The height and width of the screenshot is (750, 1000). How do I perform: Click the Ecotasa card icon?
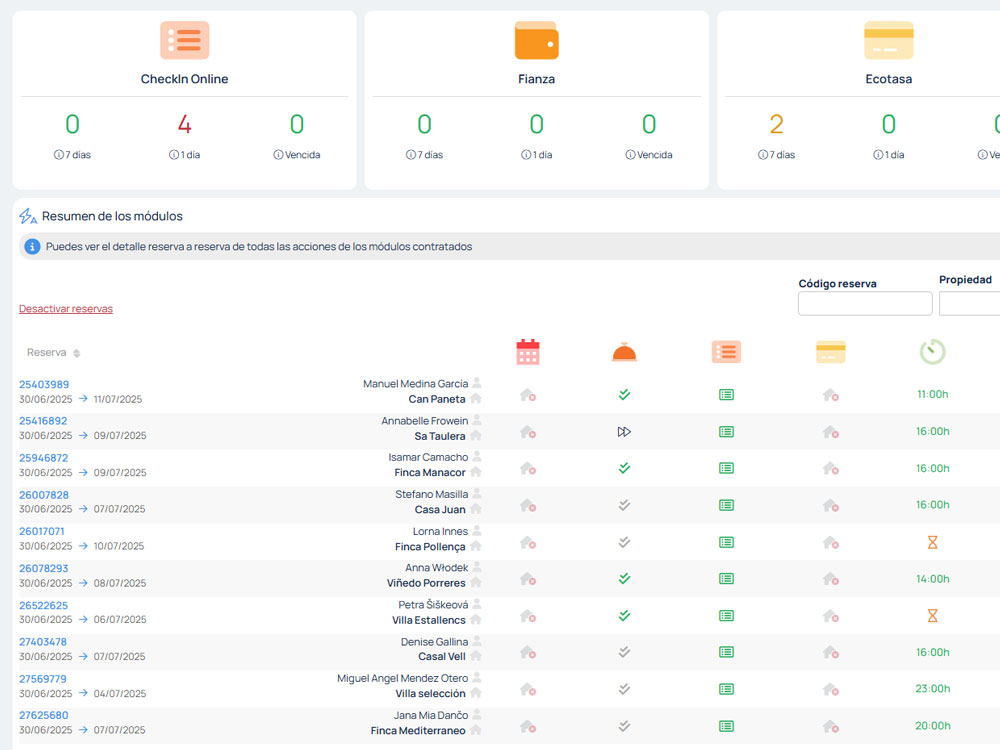[888, 40]
